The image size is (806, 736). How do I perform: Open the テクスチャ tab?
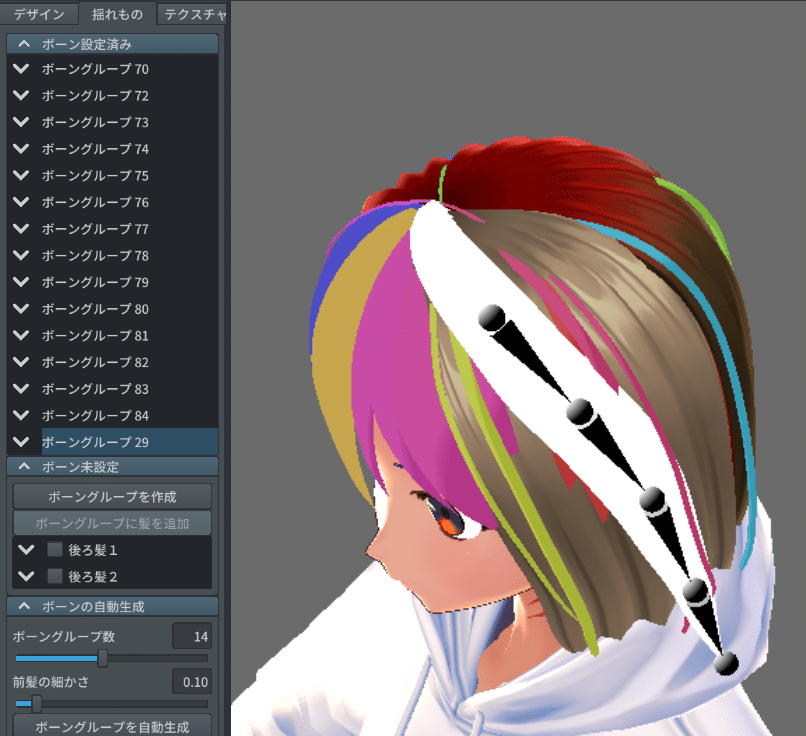pyautogui.click(x=193, y=13)
